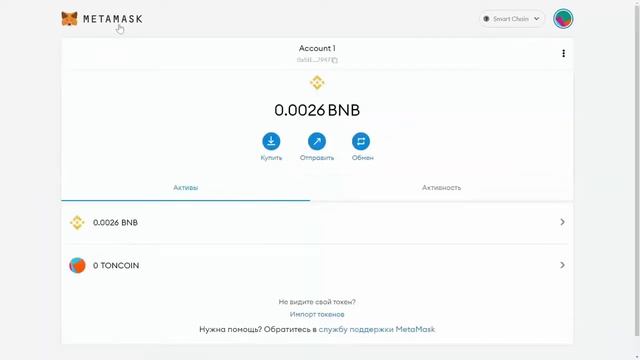Expand the BNB row chevron

point(562,222)
